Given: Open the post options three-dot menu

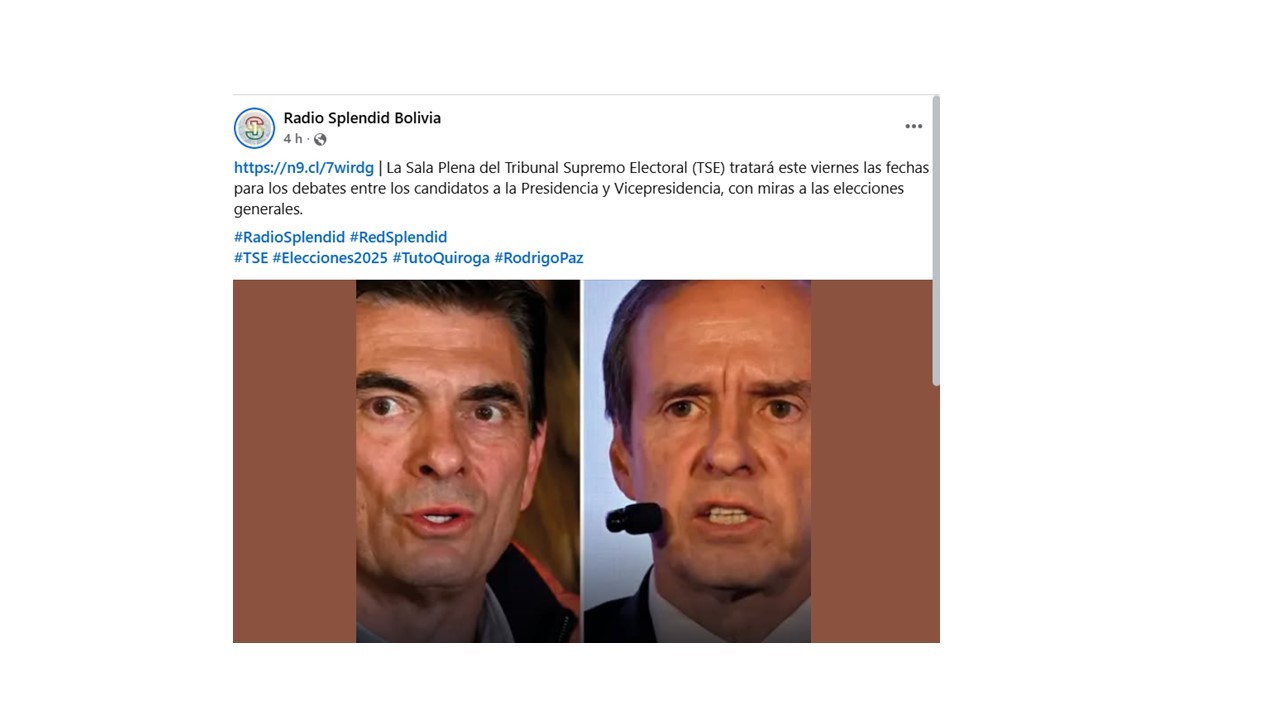Looking at the screenshot, I should point(913,126).
